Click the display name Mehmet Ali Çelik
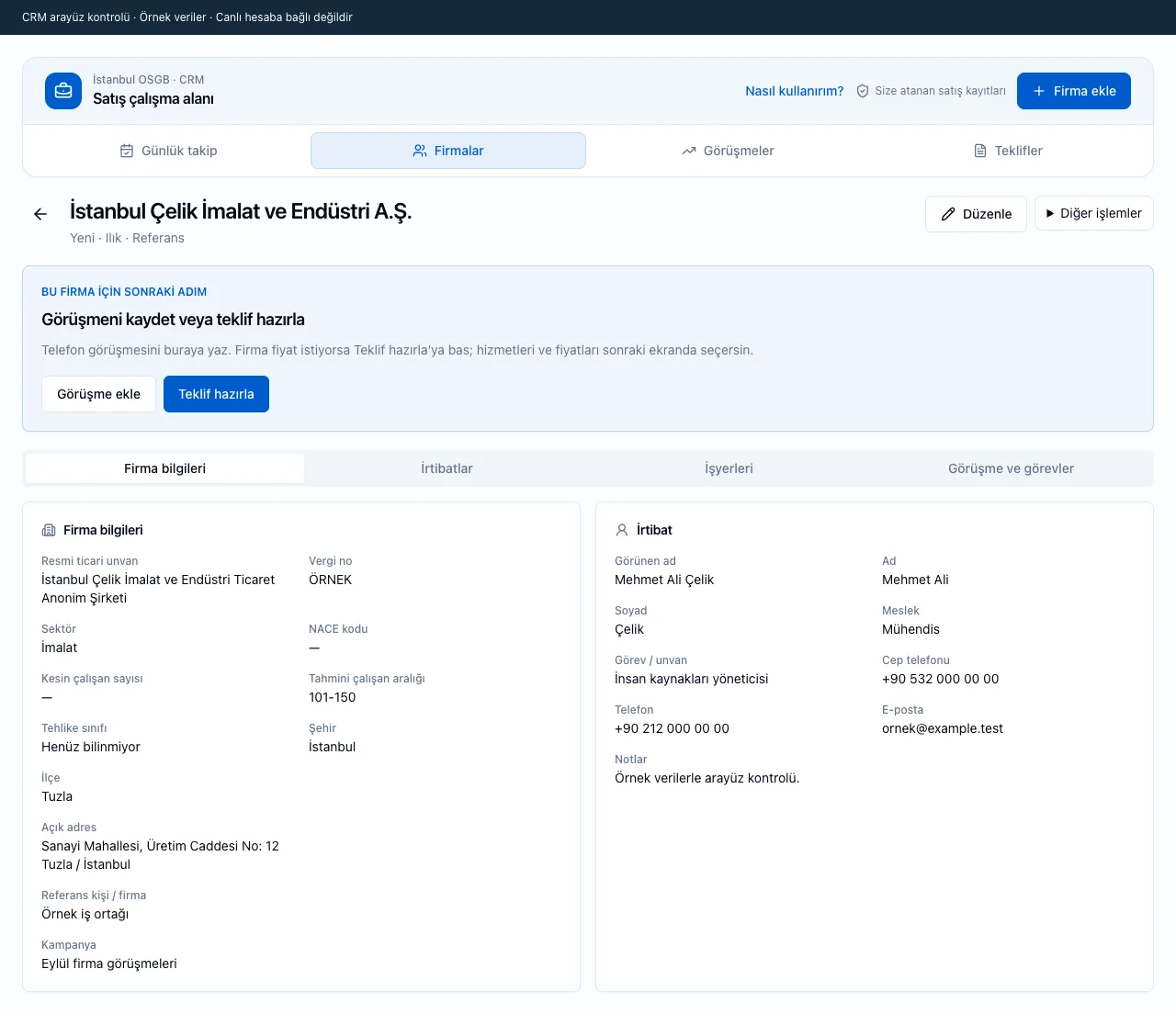This screenshot has height=1014, width=1176. click(x=664, y=580)
